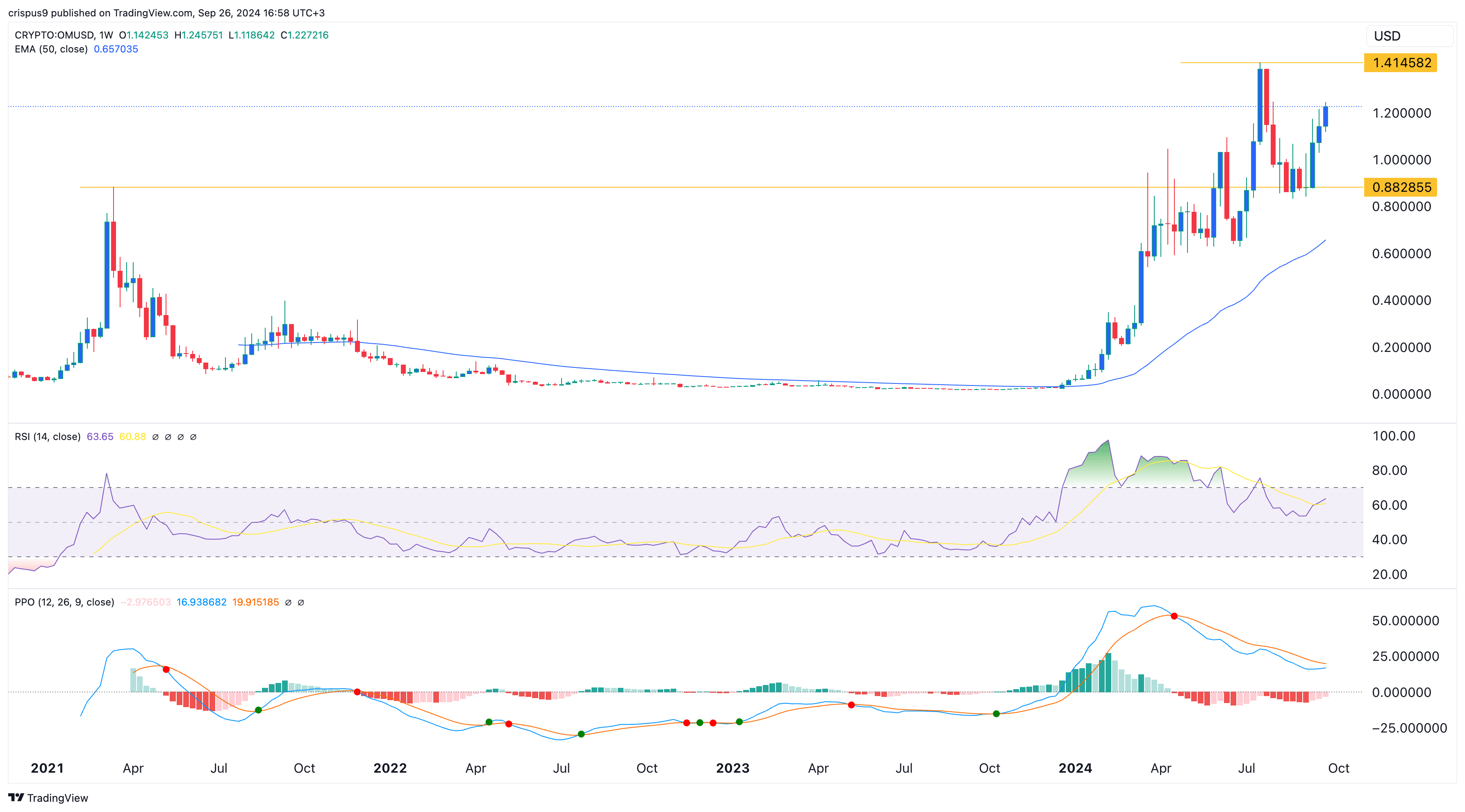Click the low price L1.118642 value

[x=251, y=35]
